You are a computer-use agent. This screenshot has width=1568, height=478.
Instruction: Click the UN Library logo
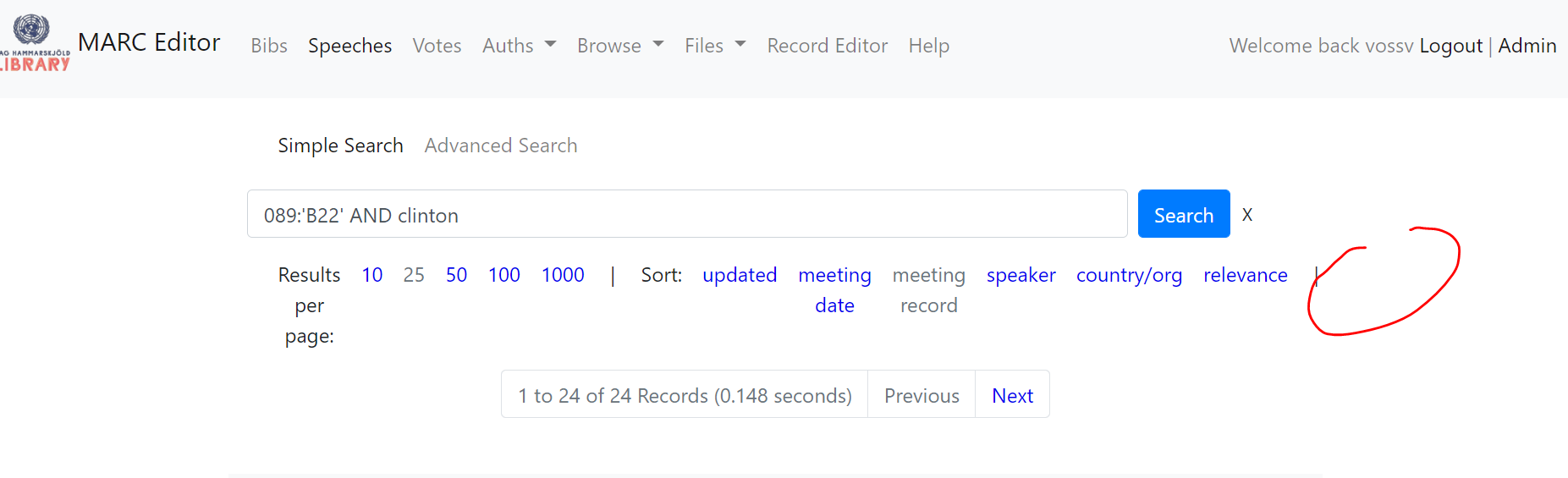(x=35, y=42)
